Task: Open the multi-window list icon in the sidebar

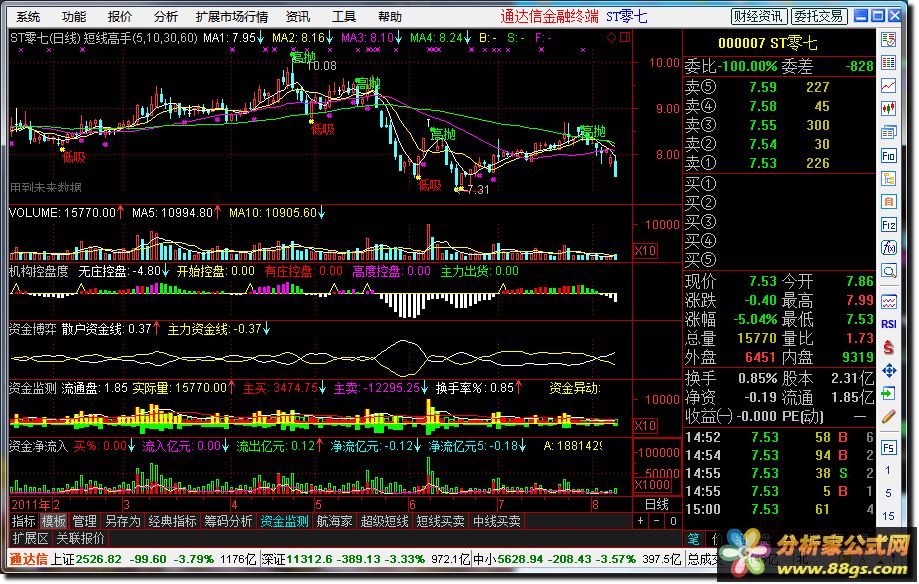Action: (x=889, y=133)
